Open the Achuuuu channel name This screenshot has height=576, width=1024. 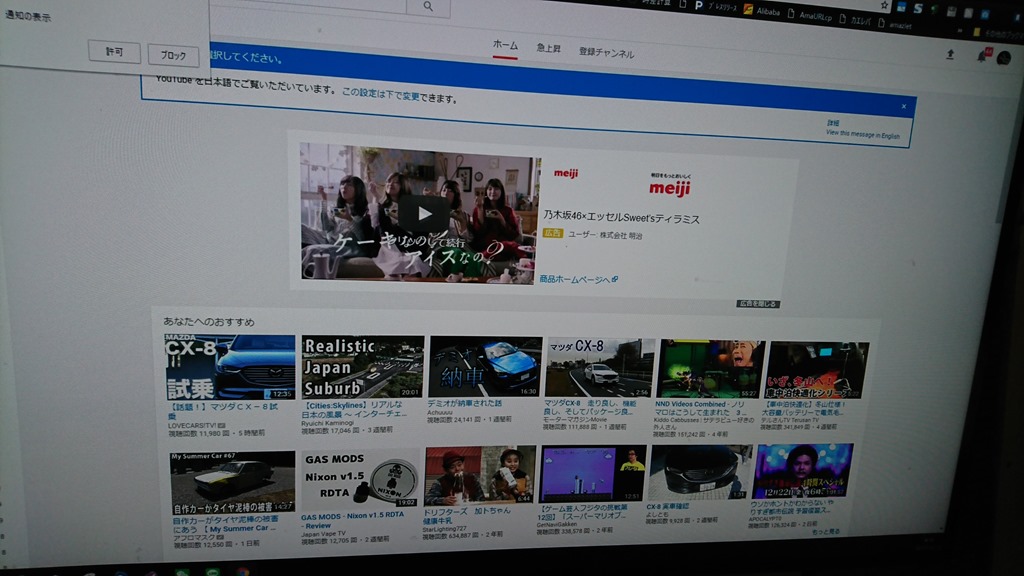pyautogui.click(x=440, y=413)
